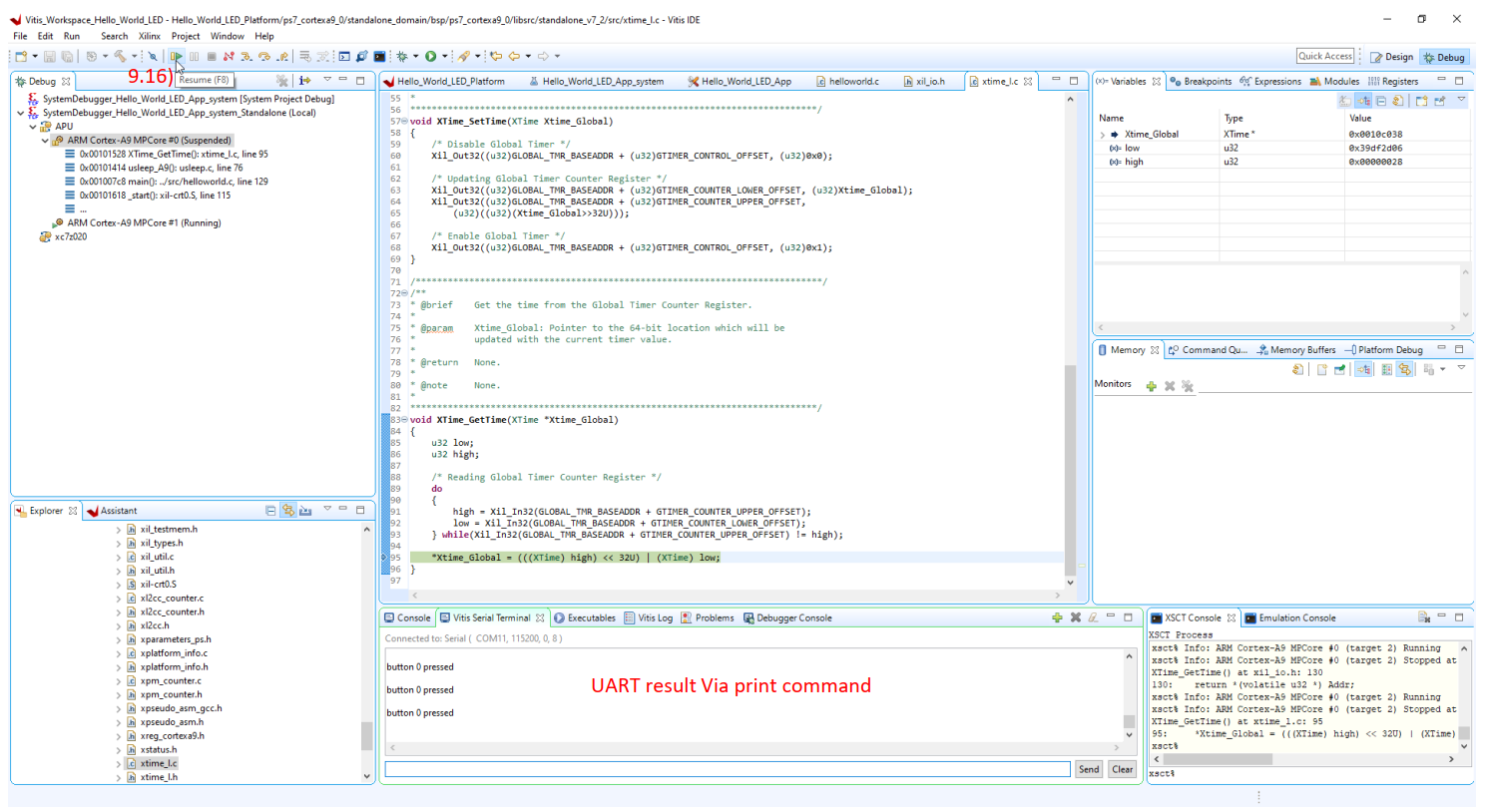This screenshot has height=812, width=1493.
Task: Open the File menu
Action: [20, 36]
